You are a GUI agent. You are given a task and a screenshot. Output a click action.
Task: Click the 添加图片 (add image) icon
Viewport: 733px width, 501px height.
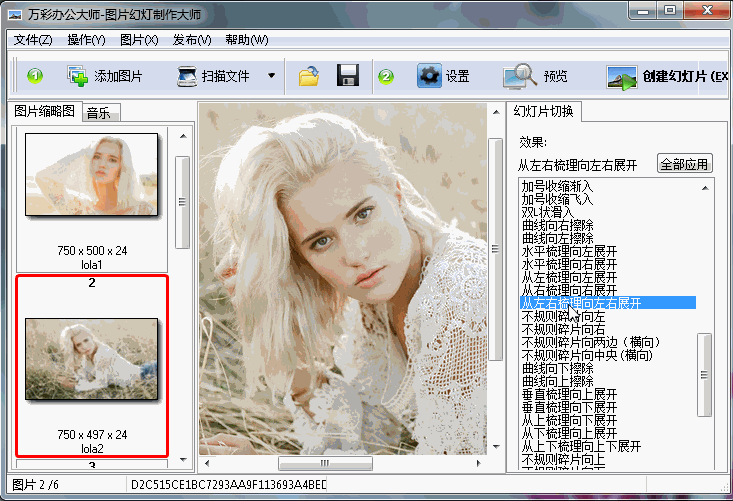tap(77, 76)
